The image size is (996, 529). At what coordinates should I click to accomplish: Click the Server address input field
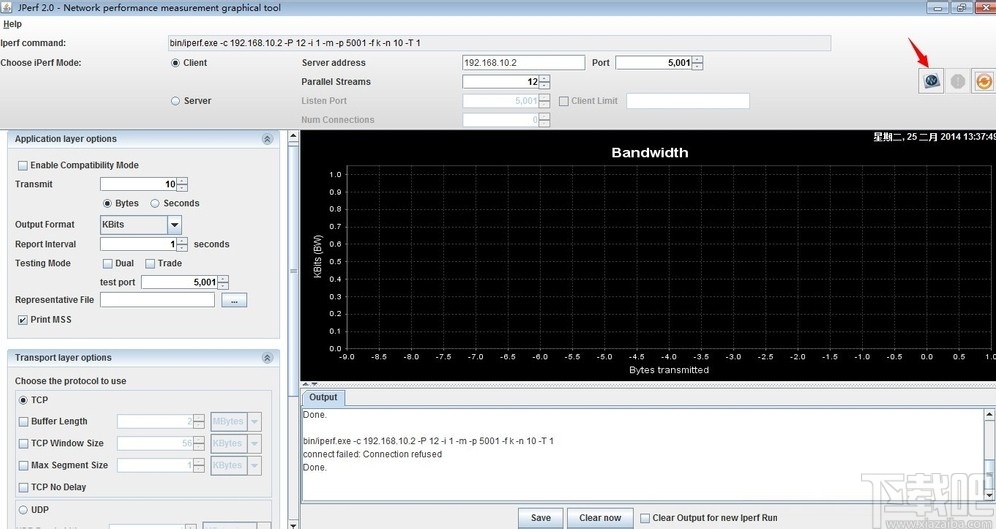(523, 63)
